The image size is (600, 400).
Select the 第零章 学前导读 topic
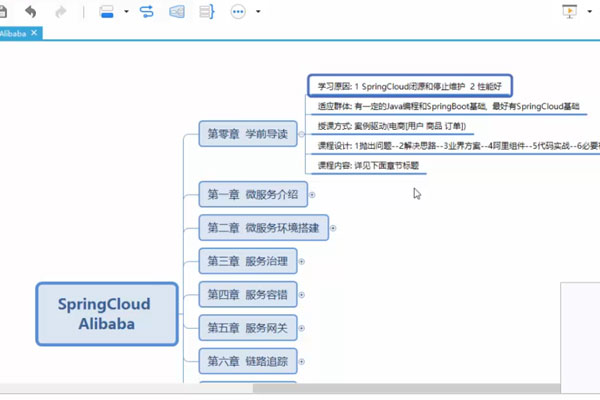tap(248, 134)
